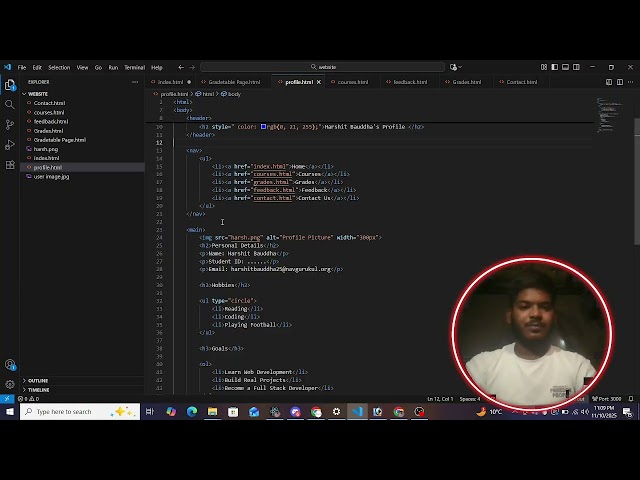Expand the OUTLINE section

tap(82, 380)
